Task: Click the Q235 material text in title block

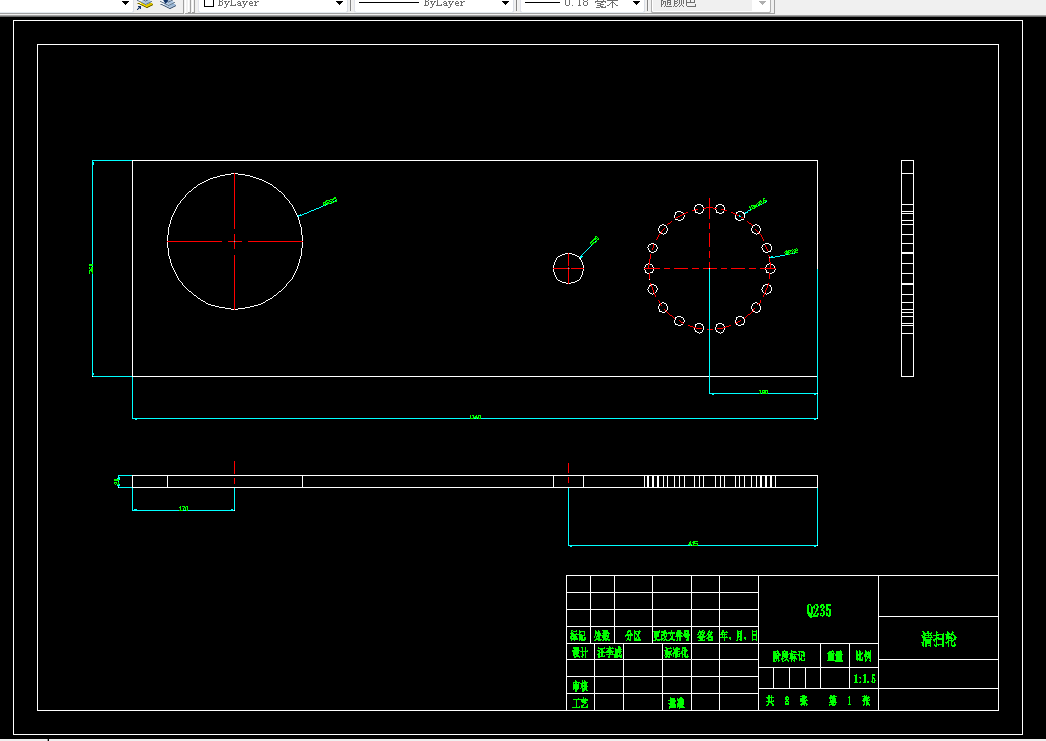Action: pyautogui.click(x=819, y=610)
